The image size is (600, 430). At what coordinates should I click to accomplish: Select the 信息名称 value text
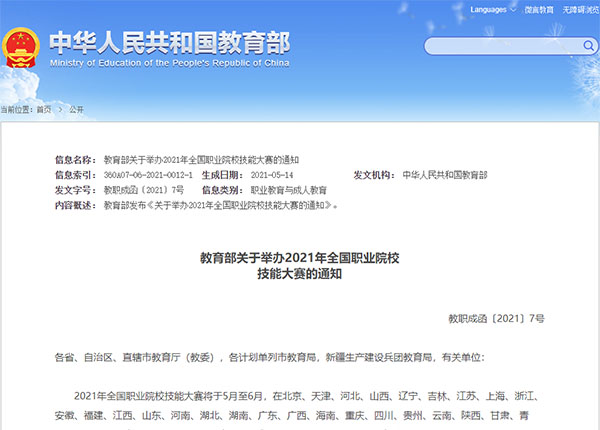[201, 160]
